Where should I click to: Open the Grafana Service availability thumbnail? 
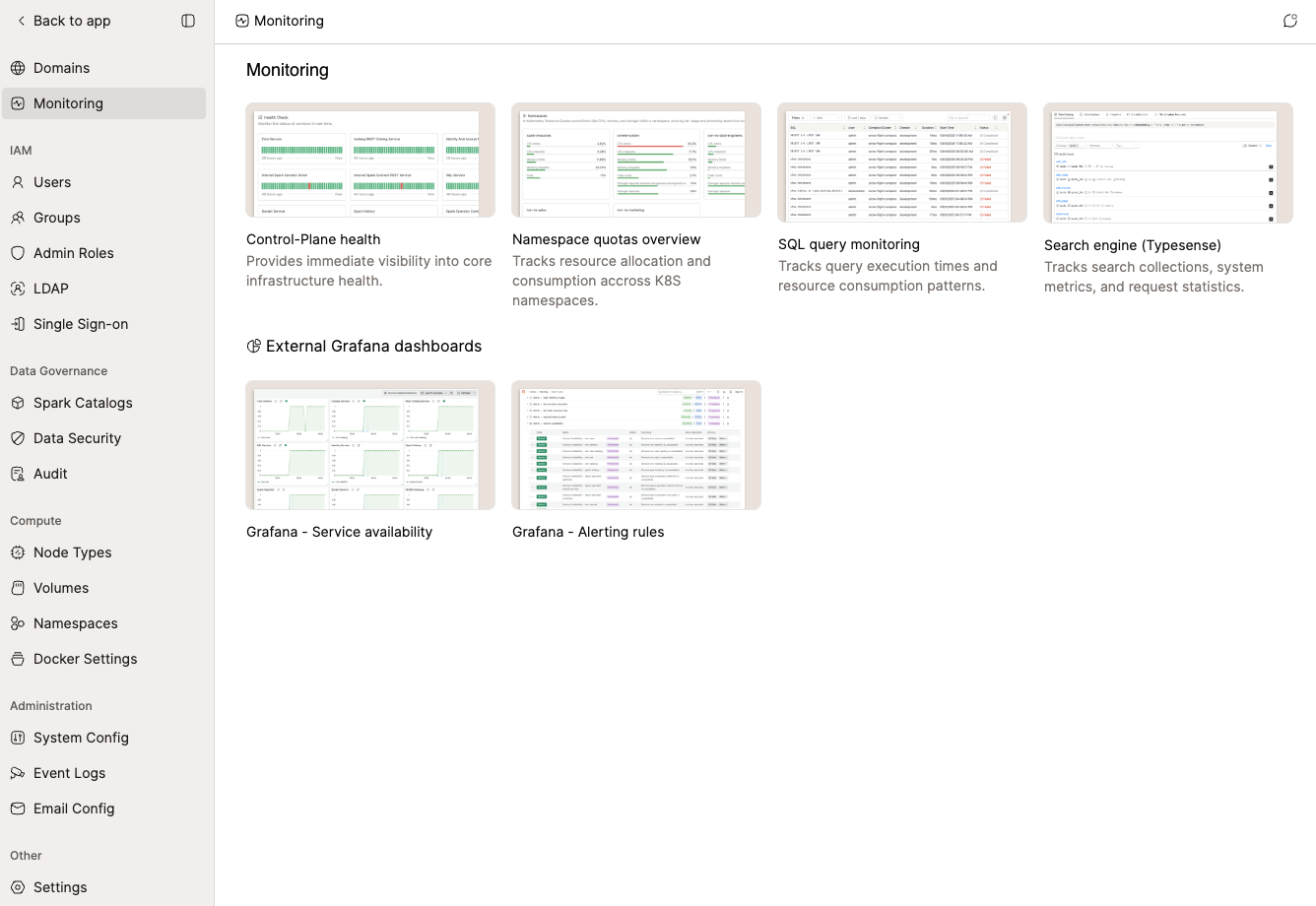coord(370,445)
